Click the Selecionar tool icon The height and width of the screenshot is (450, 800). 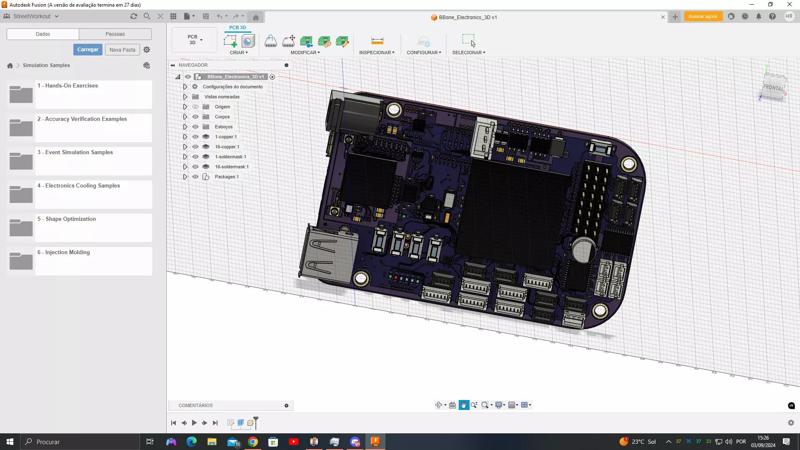pos(468,41)
